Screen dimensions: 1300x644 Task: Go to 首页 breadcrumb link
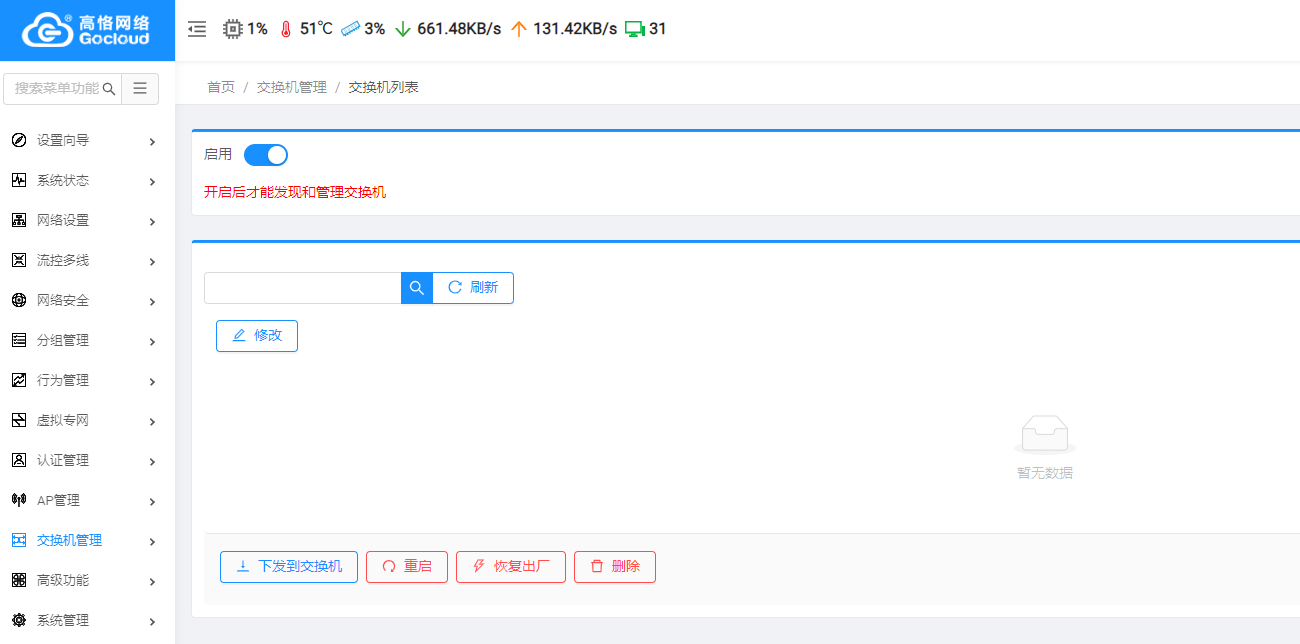(221, 87)
